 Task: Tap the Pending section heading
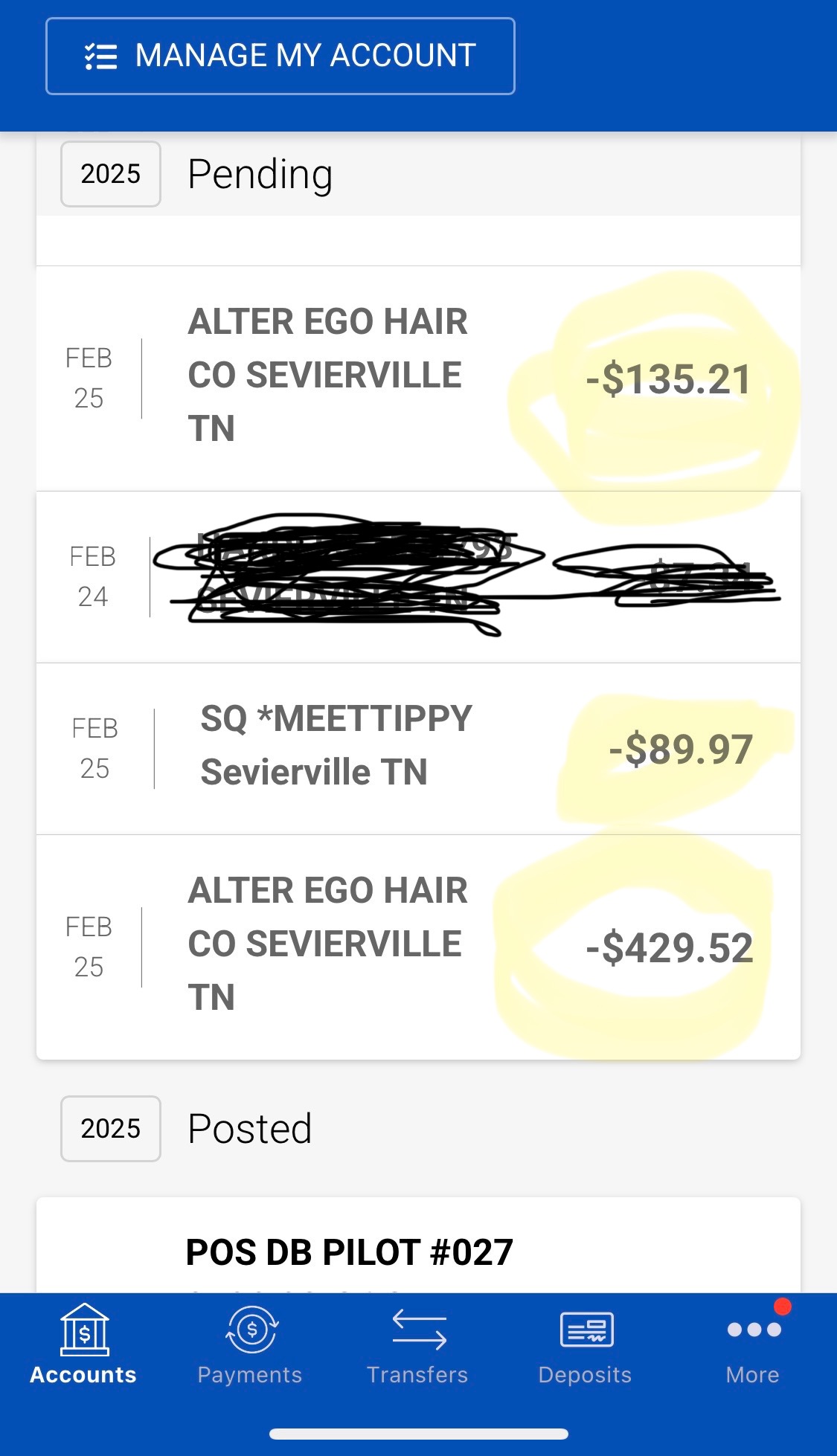[x=260, y=175]
